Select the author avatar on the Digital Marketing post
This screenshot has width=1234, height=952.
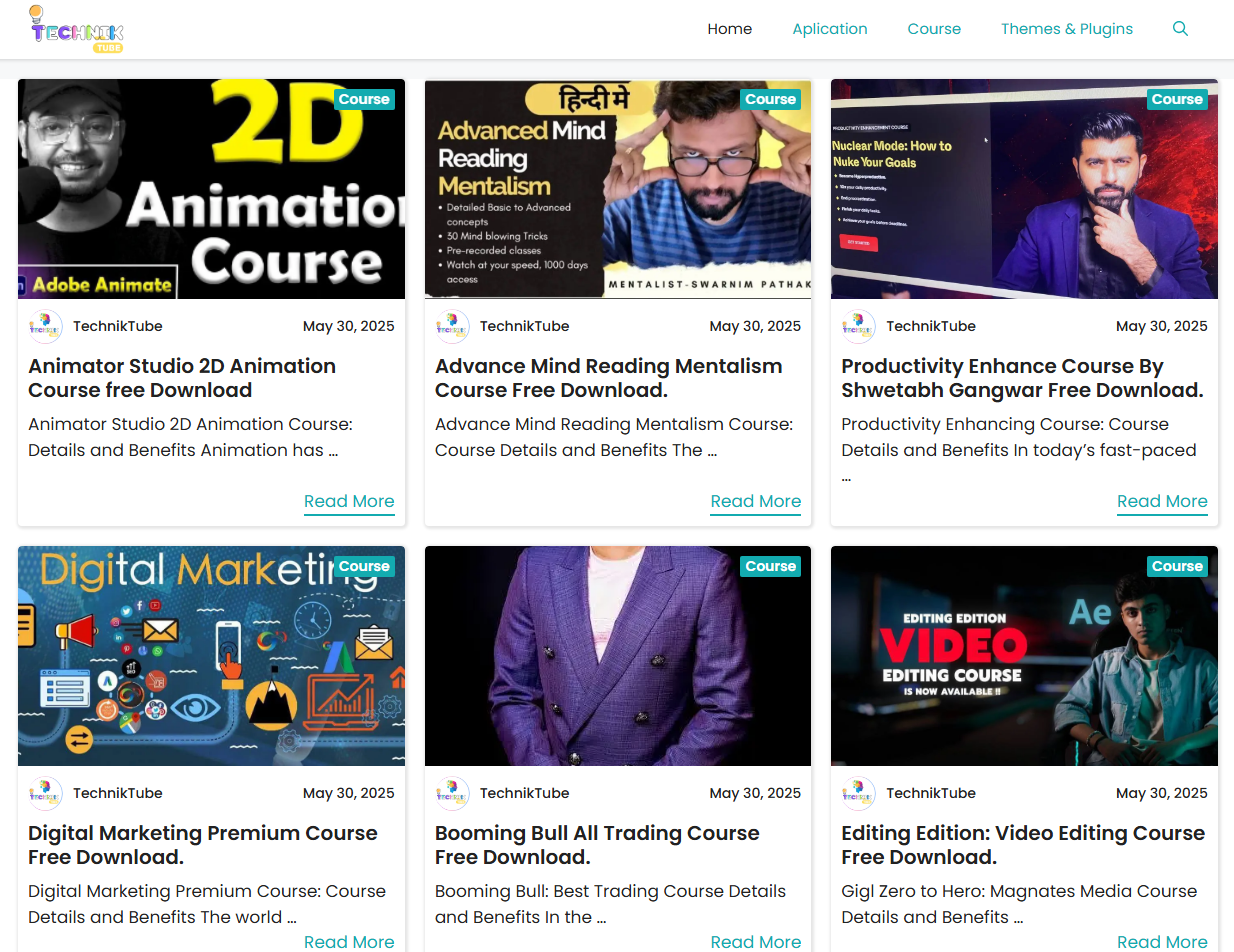pyautogui.click(x=45, y=792)
